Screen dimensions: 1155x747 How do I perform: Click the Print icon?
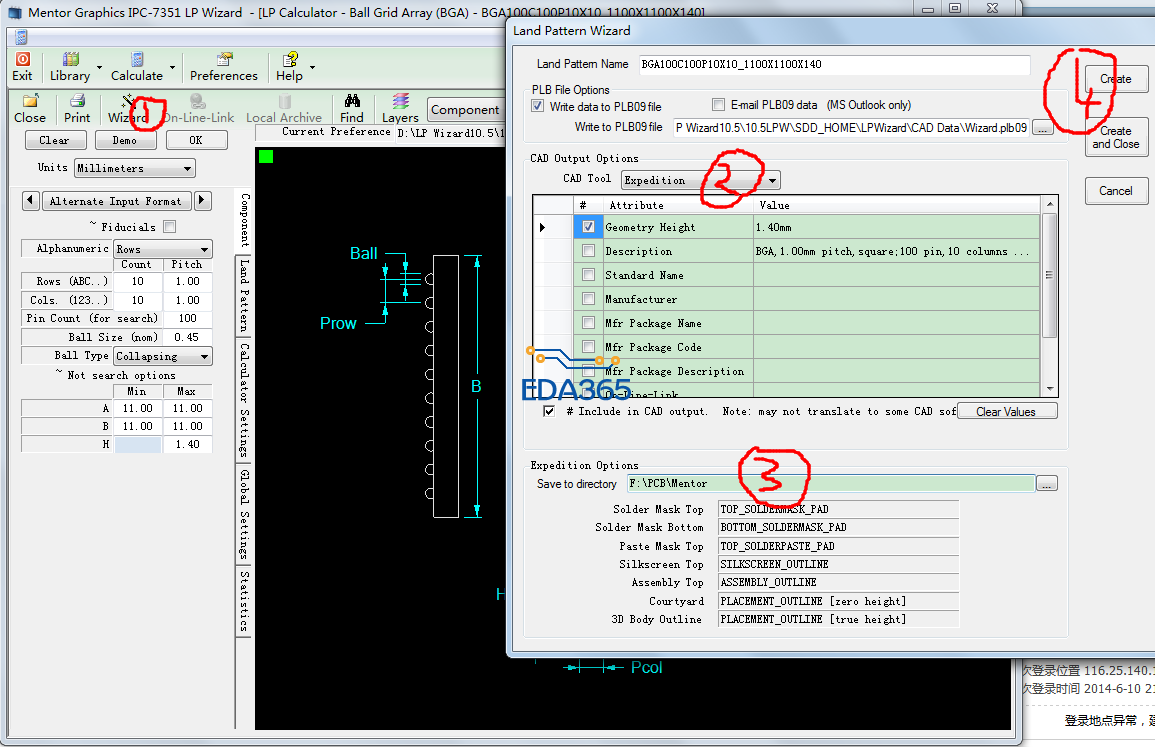coord(77,108)
